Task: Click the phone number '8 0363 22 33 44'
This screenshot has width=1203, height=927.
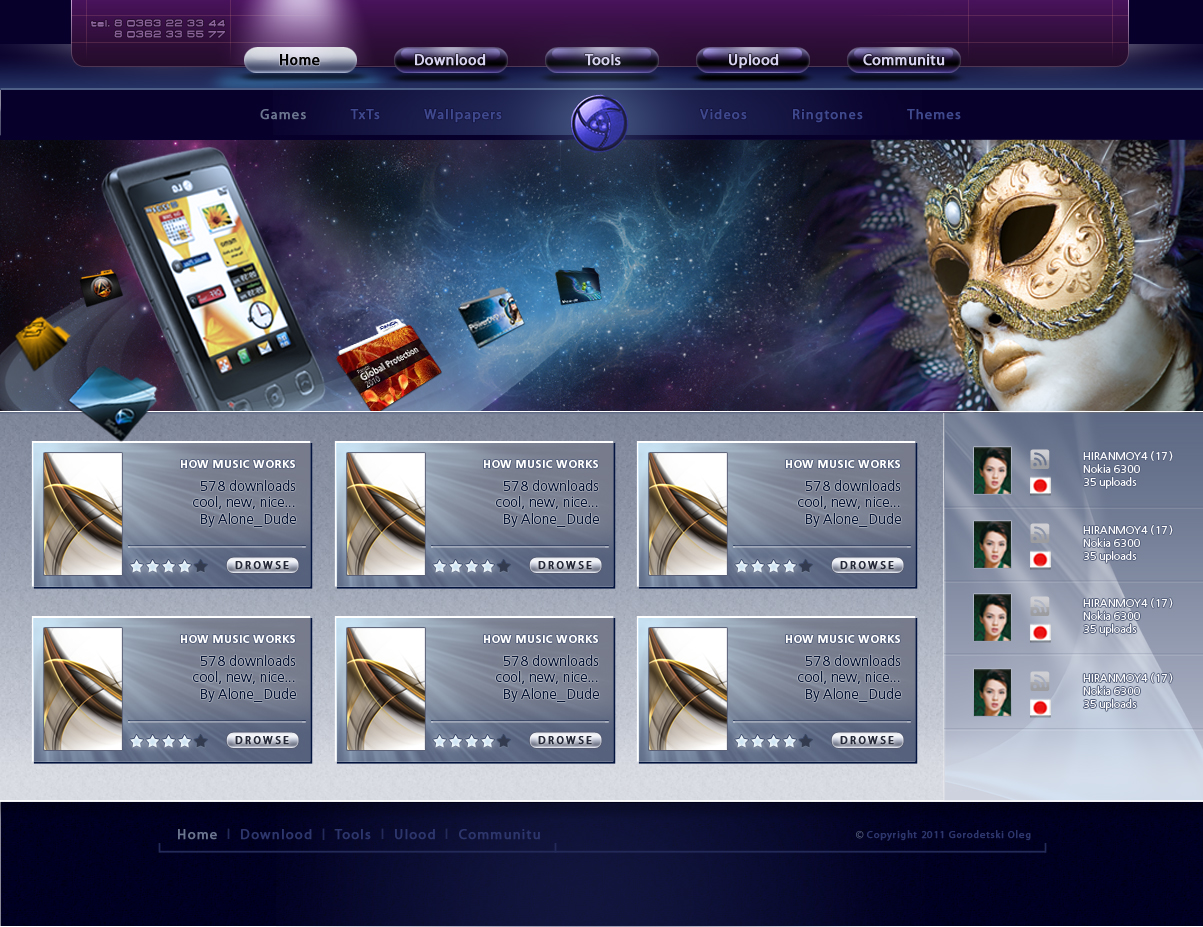Action: (170, 23)
